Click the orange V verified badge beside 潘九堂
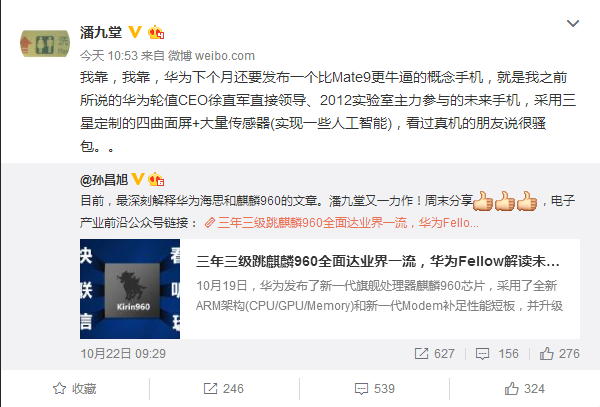600x407 pixels. point(135,32)
